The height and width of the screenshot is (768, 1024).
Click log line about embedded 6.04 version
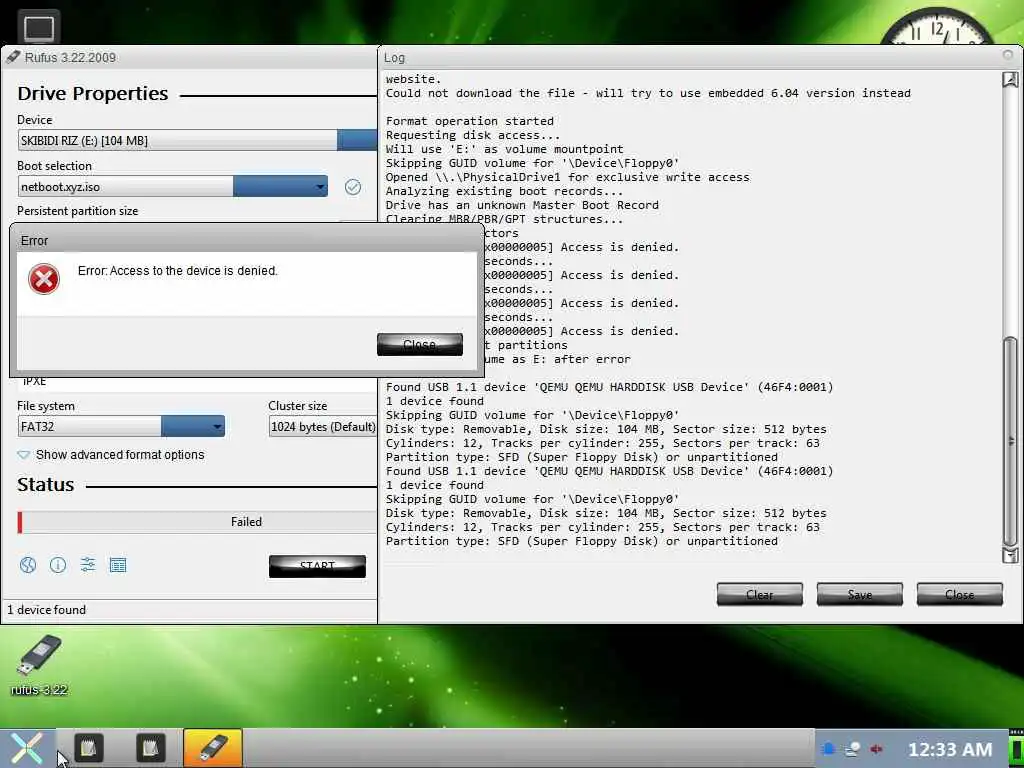click(648, 93)
